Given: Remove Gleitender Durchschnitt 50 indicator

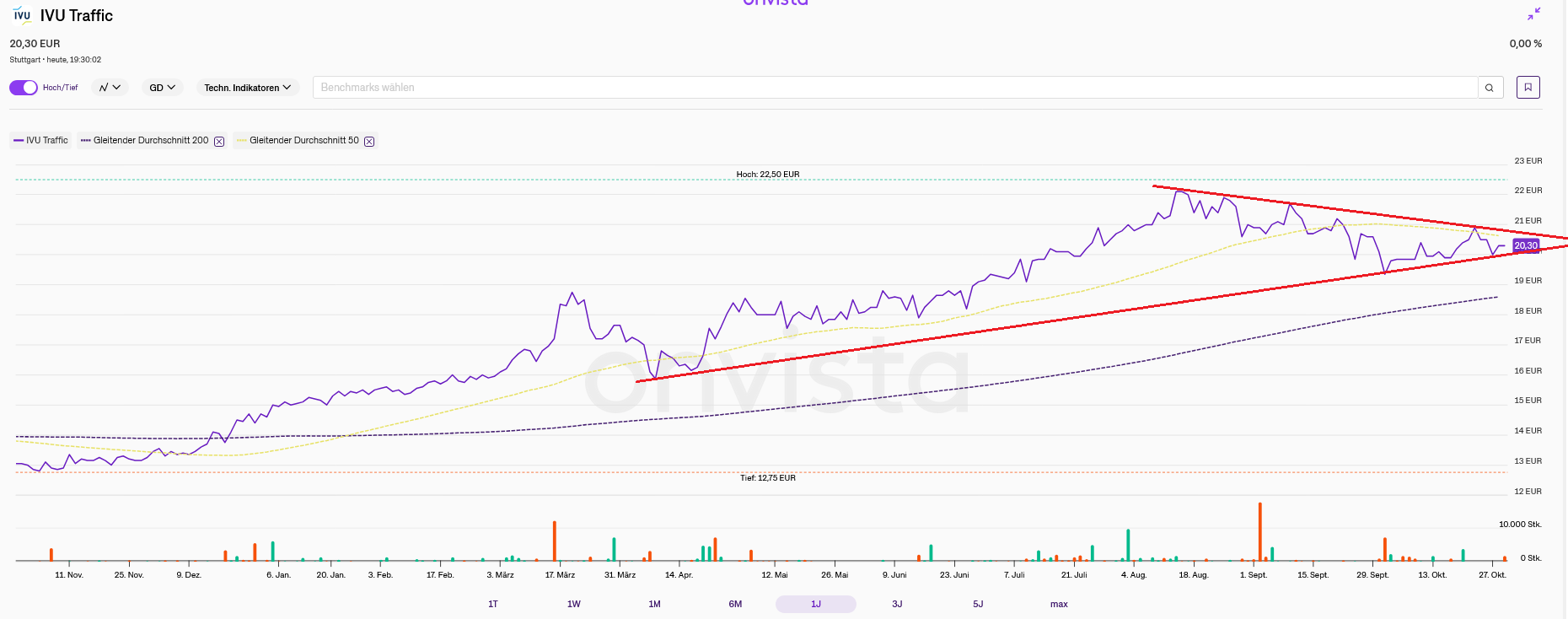Looking at the screenshot, I should (x=369, y=142).
